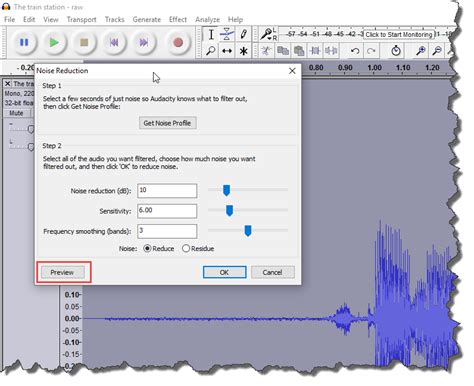Click the Stop button
This screenshot has height=386, width=474.
click(84, 43)
